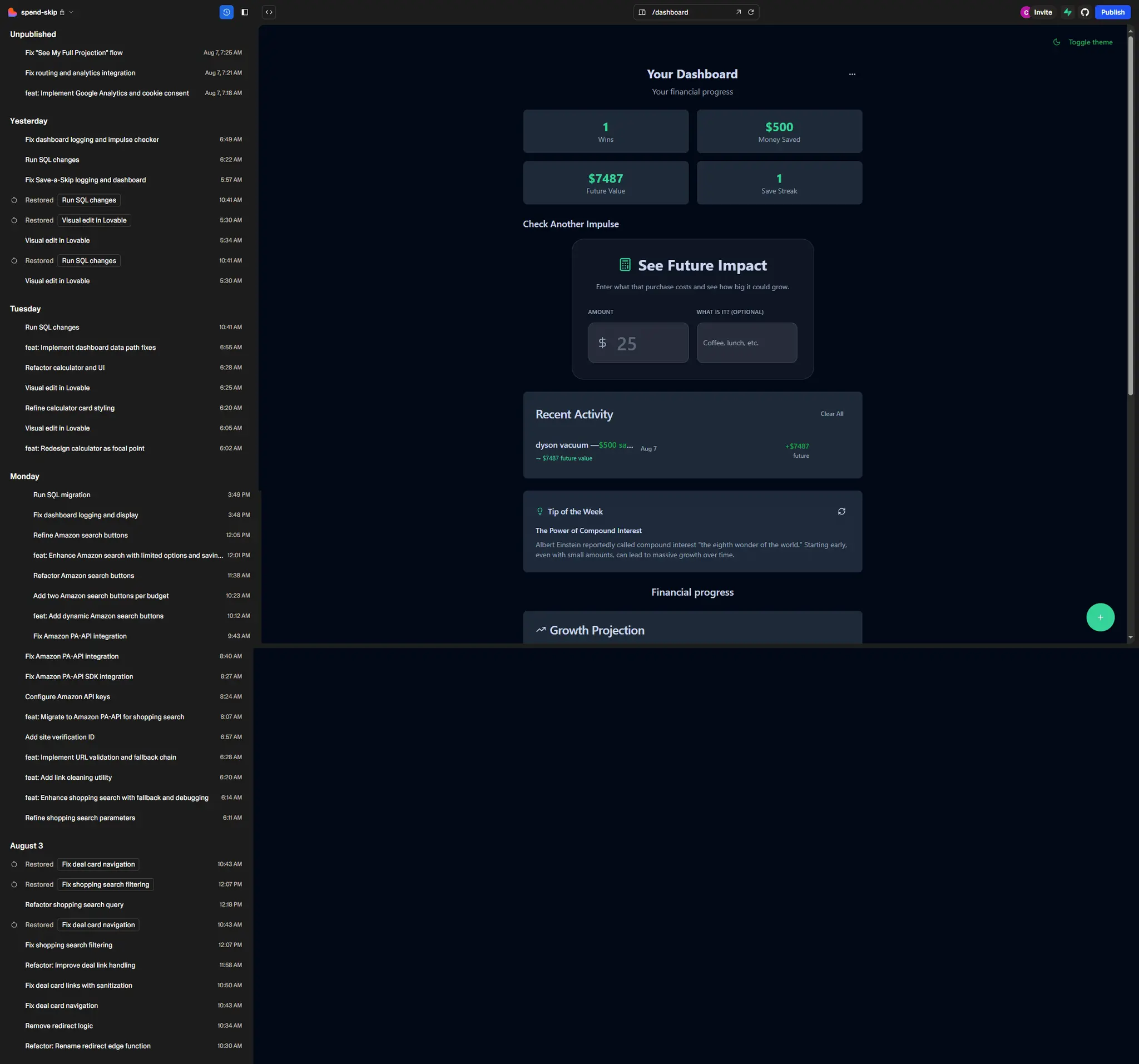Open the GitHub integration icon
Screen dimensions: 1139x1064
tap(1084, 12)
